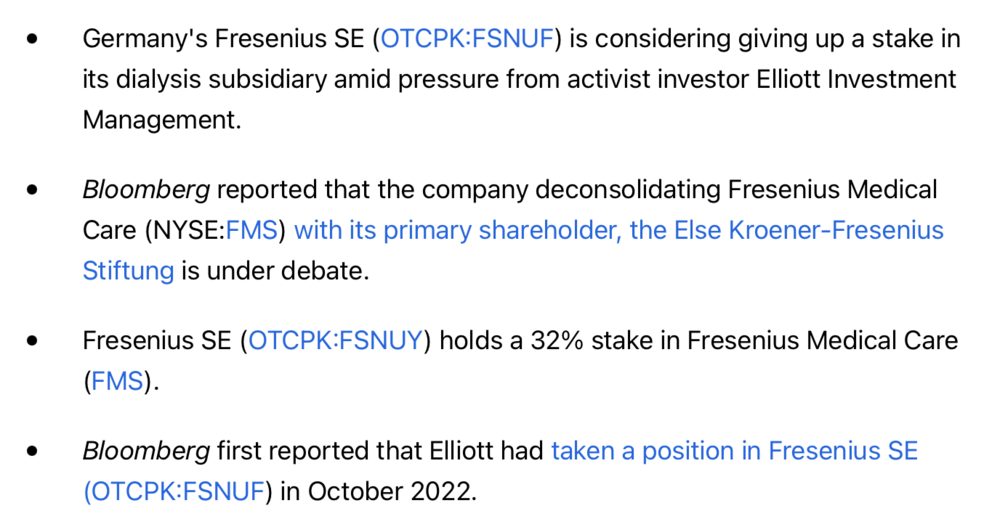Click the bullet before "Bloomberg reported that"
This screenshot has width=1000, height=519.
tap(36, 190)
